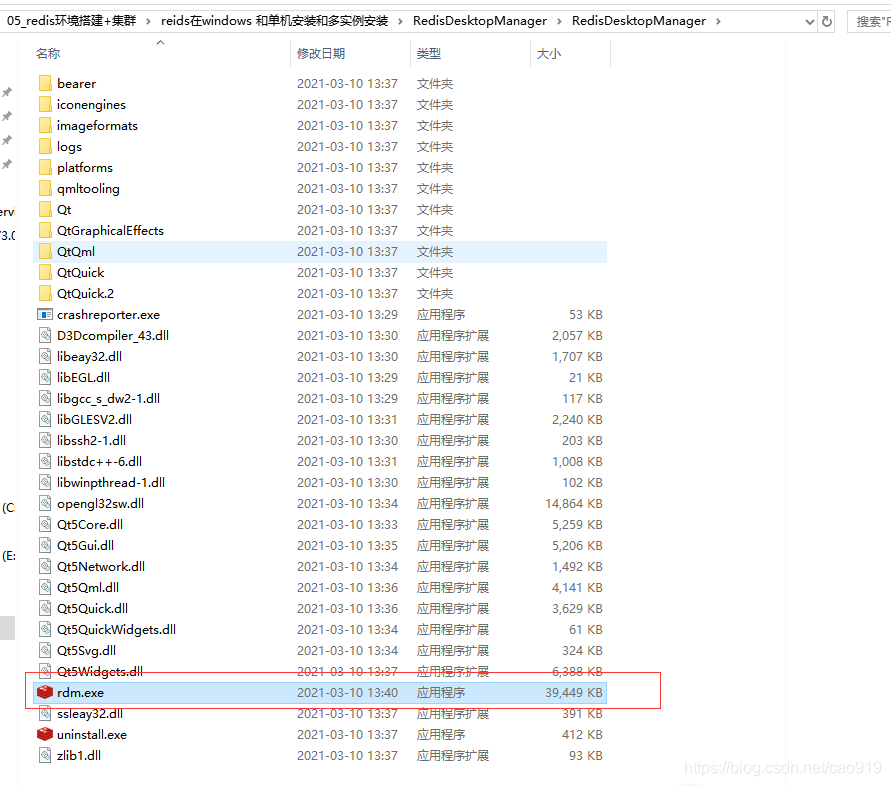Select file name Qt5QuickWidgets.dll
The width and height of the screenshot is (891, 786).
point(116,630)
